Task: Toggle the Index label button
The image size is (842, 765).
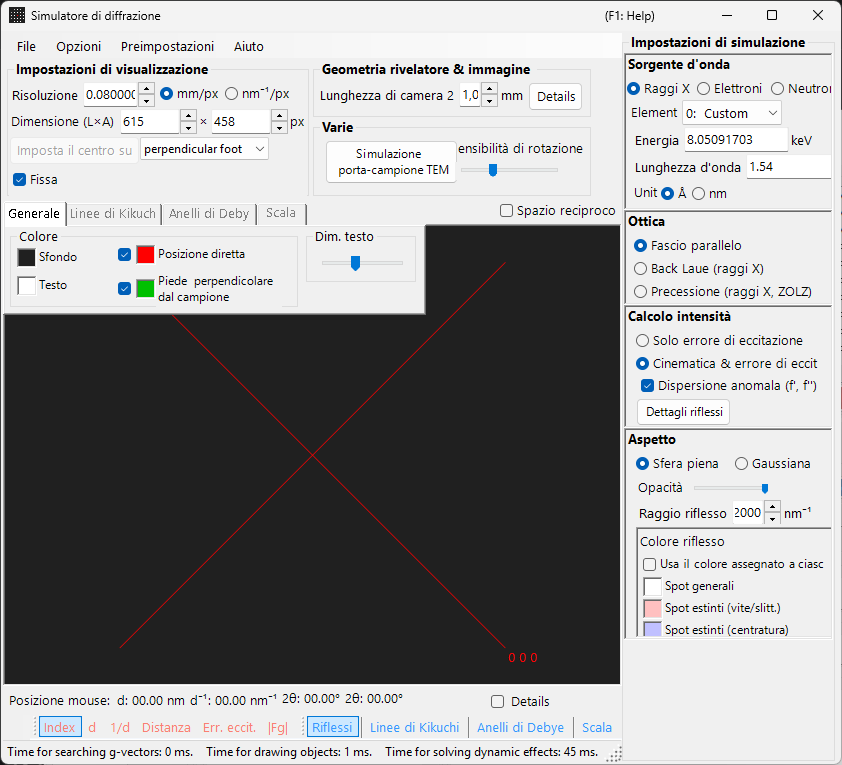Action: point(60,727)
